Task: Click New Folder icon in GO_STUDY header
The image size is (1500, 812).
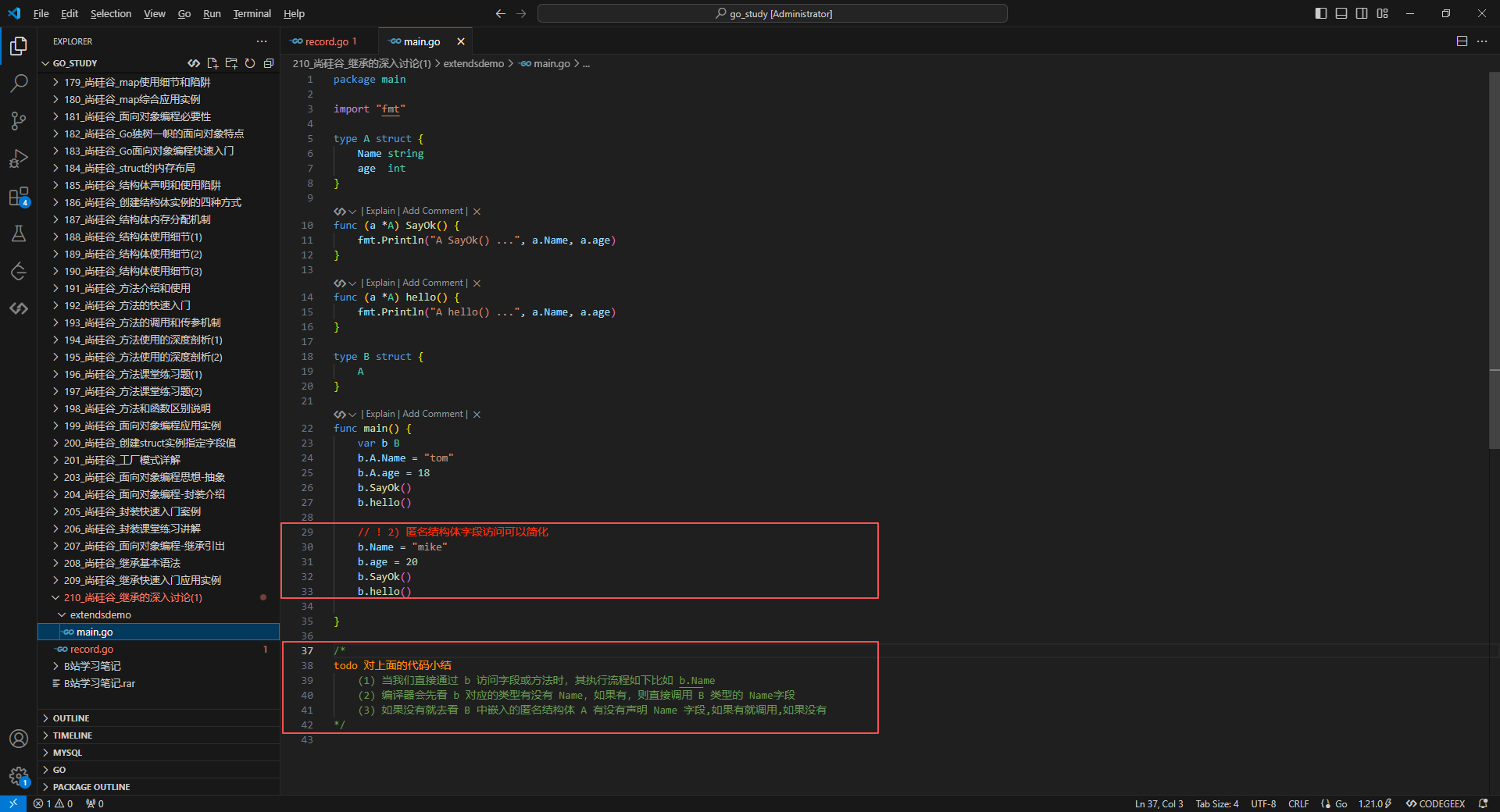Action: coord(231,63)
